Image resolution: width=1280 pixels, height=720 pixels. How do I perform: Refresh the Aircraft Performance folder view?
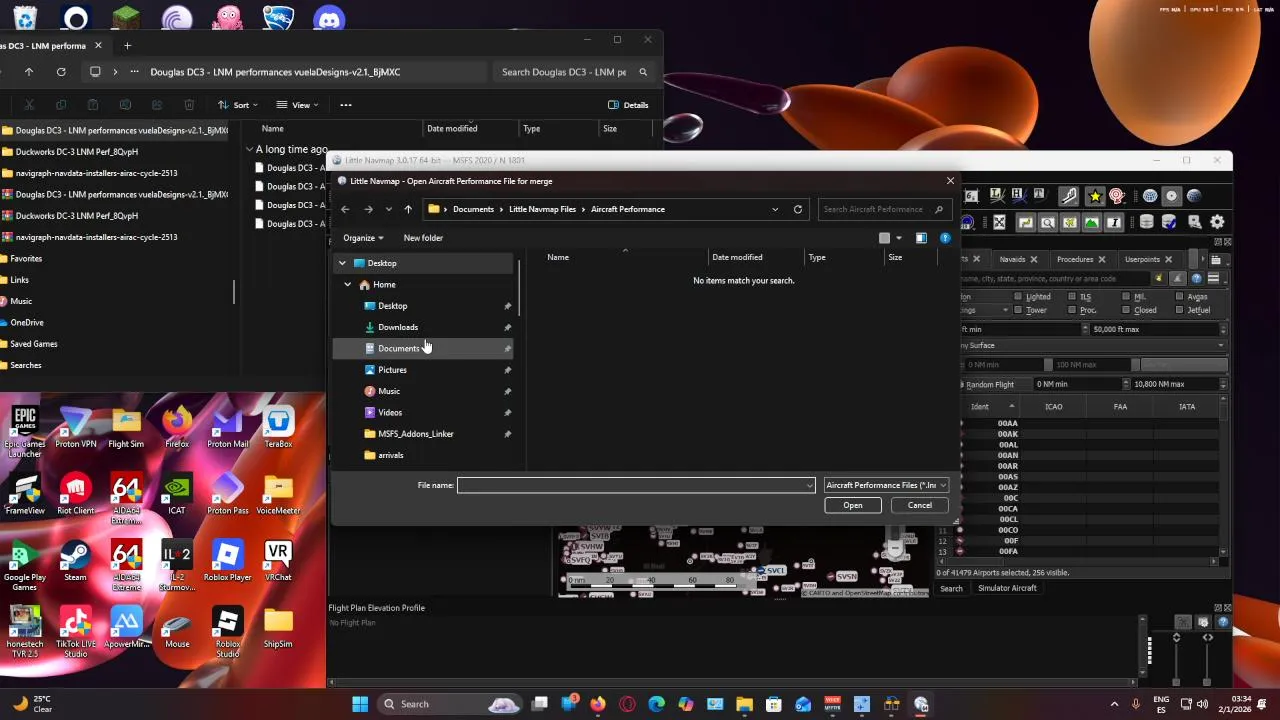(x=797, y=209)
